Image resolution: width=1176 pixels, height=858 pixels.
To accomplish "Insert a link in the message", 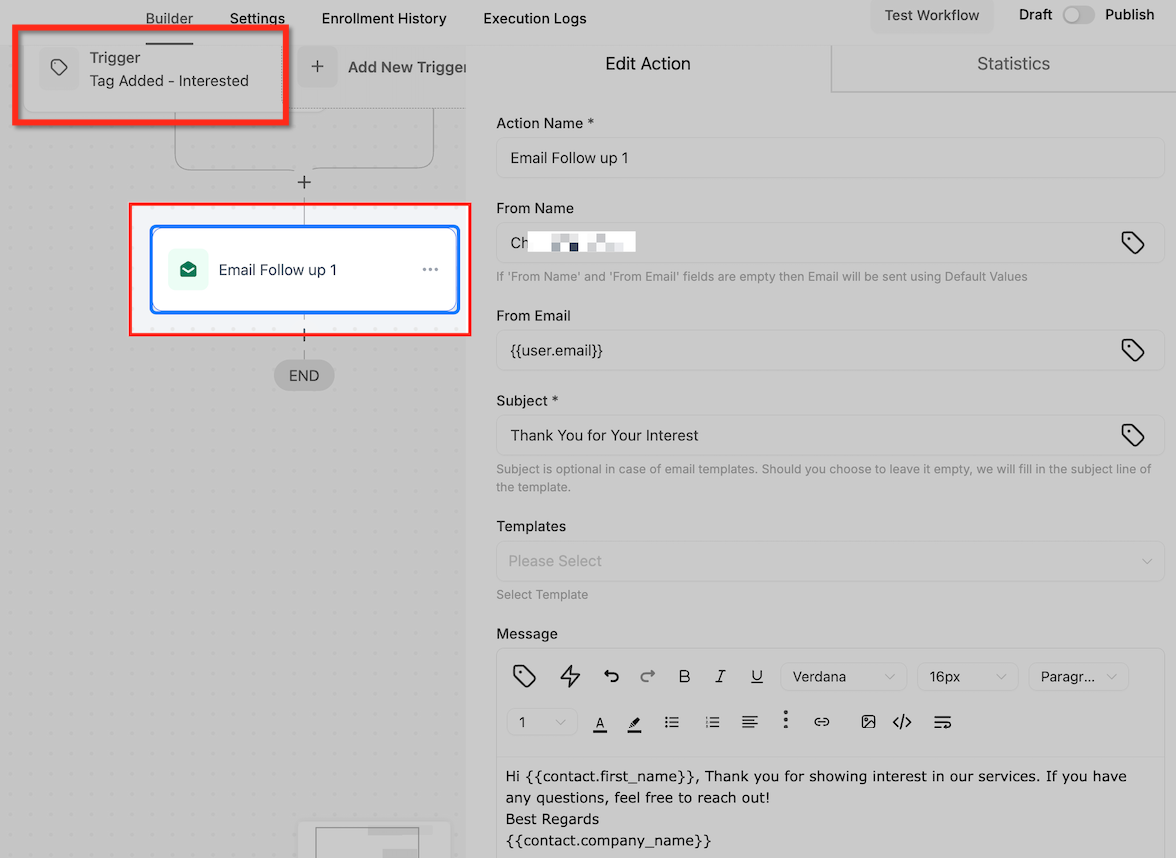I will [x=822, y=722].
